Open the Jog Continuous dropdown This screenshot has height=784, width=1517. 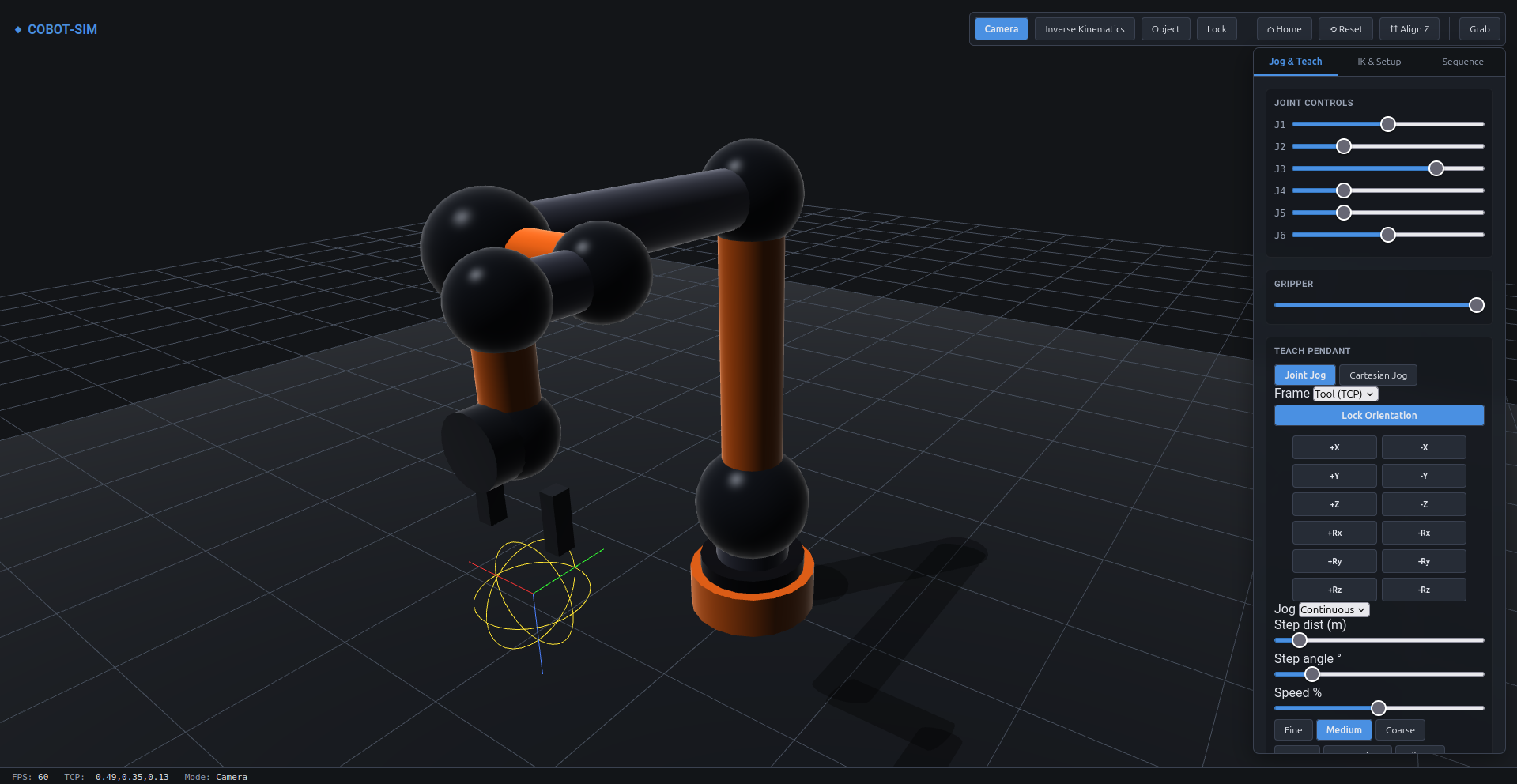click(x=1334, y=609)
